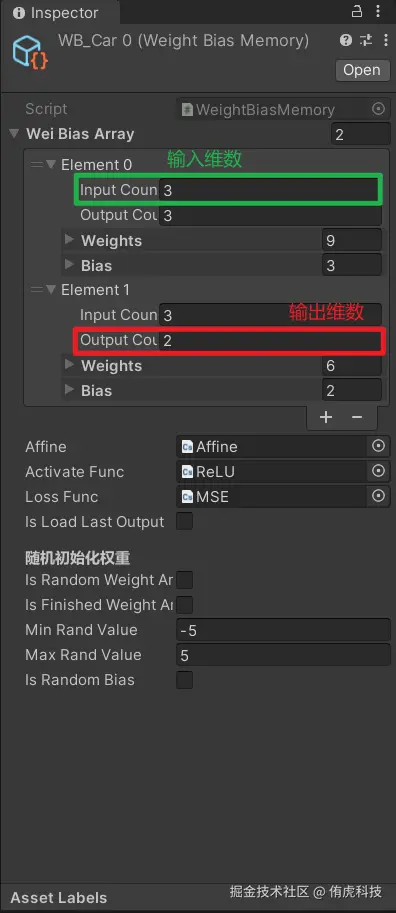The height and width of the screenshot is (913, 396).
Task: Select the Inspector tab
Action: pos(55,12)
